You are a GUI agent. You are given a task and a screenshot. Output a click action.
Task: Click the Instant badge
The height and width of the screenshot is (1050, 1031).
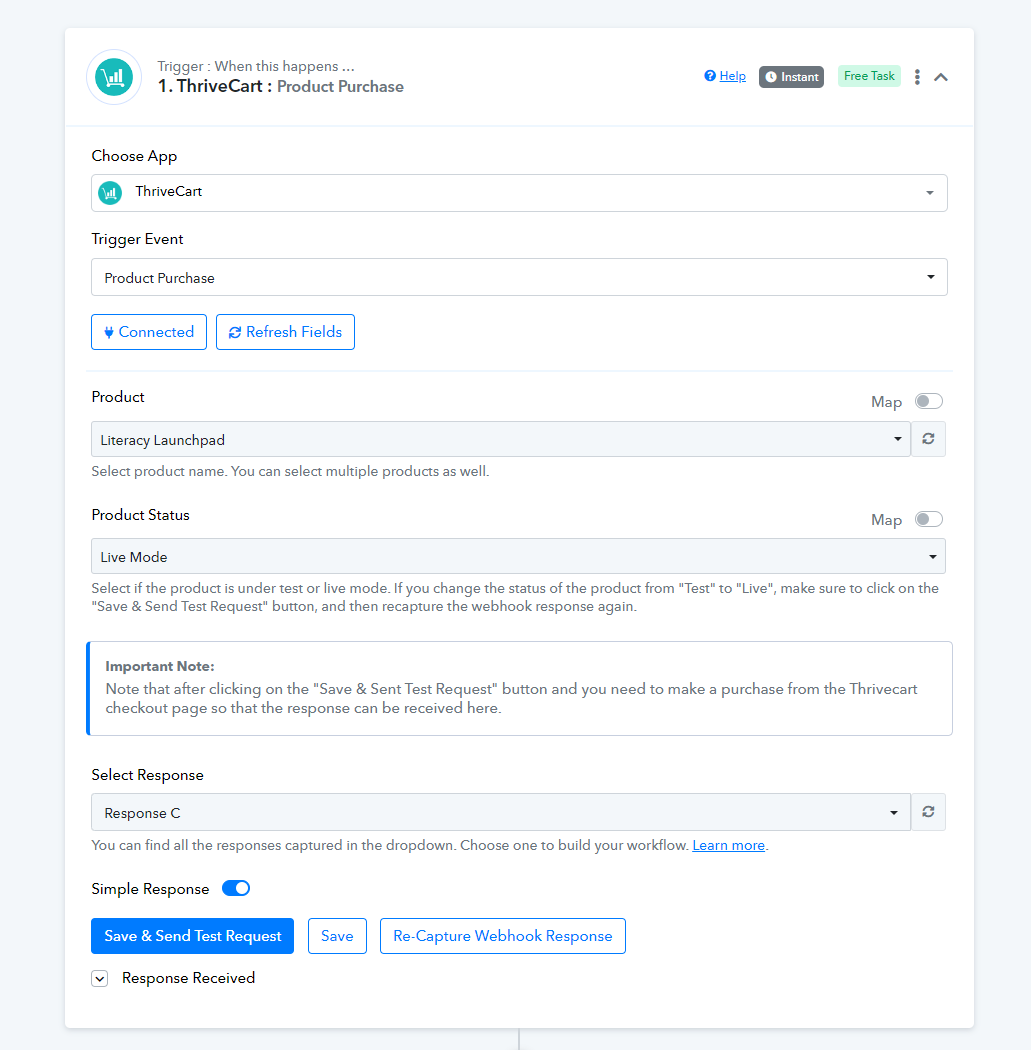pos(791,77)
